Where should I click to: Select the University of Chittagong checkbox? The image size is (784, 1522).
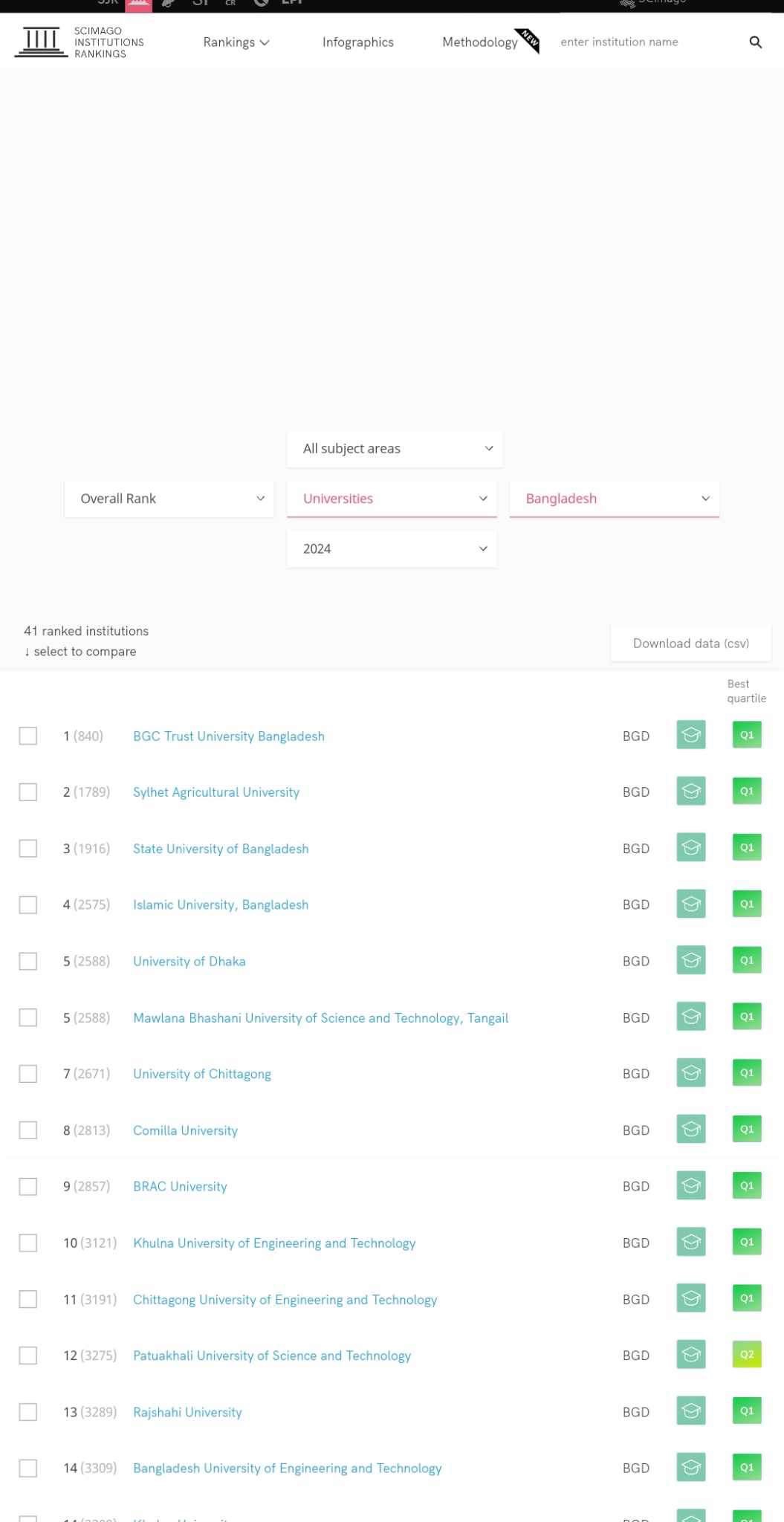point(28,1074)
